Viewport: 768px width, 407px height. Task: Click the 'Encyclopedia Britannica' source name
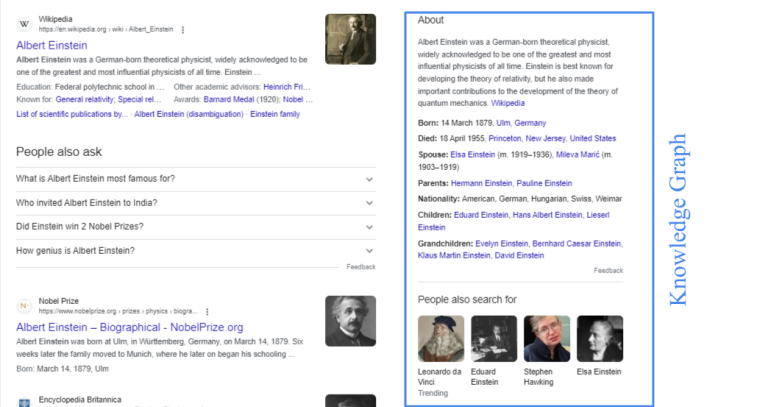pos(80,400)
